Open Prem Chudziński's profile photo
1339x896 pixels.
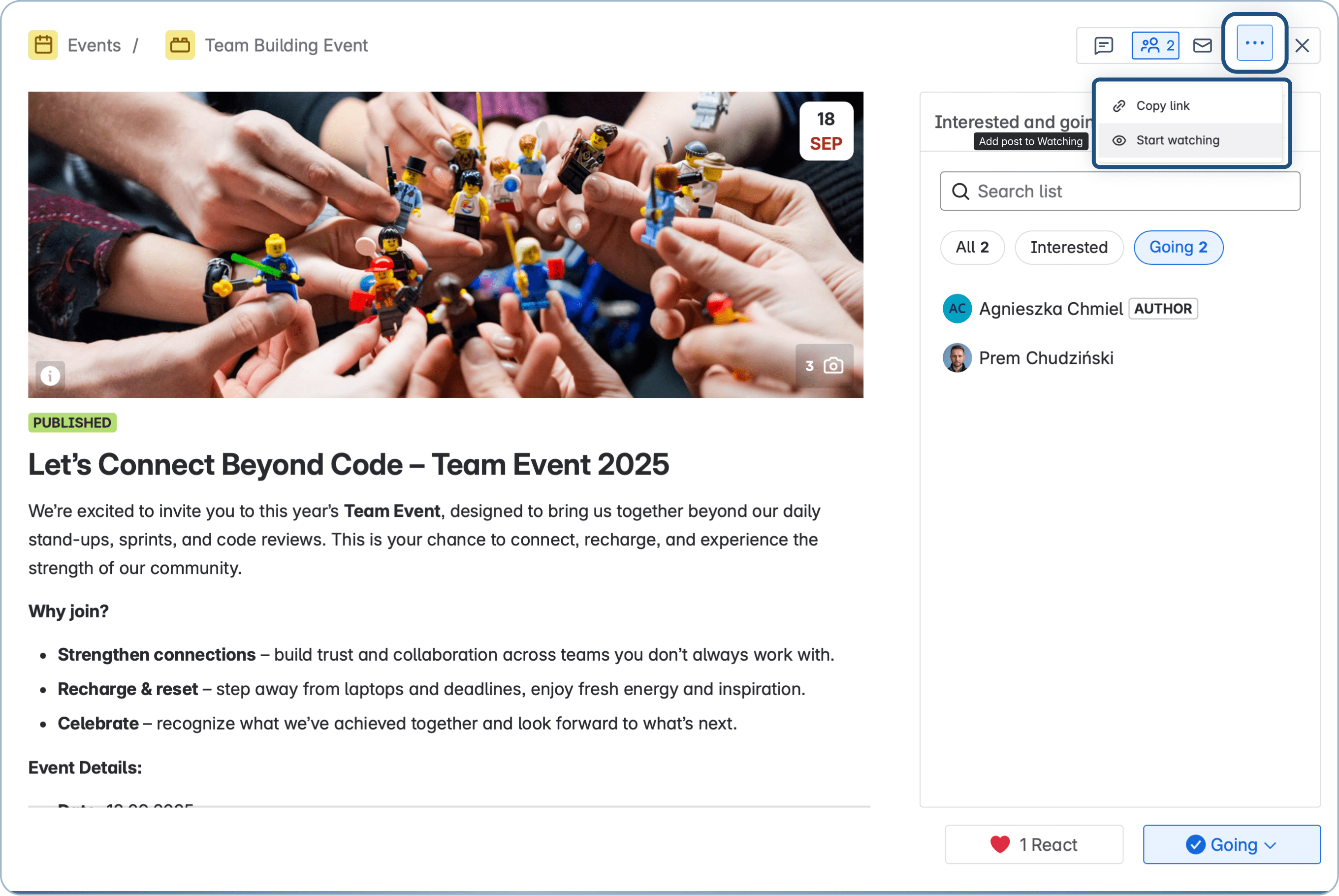(957, 358)
